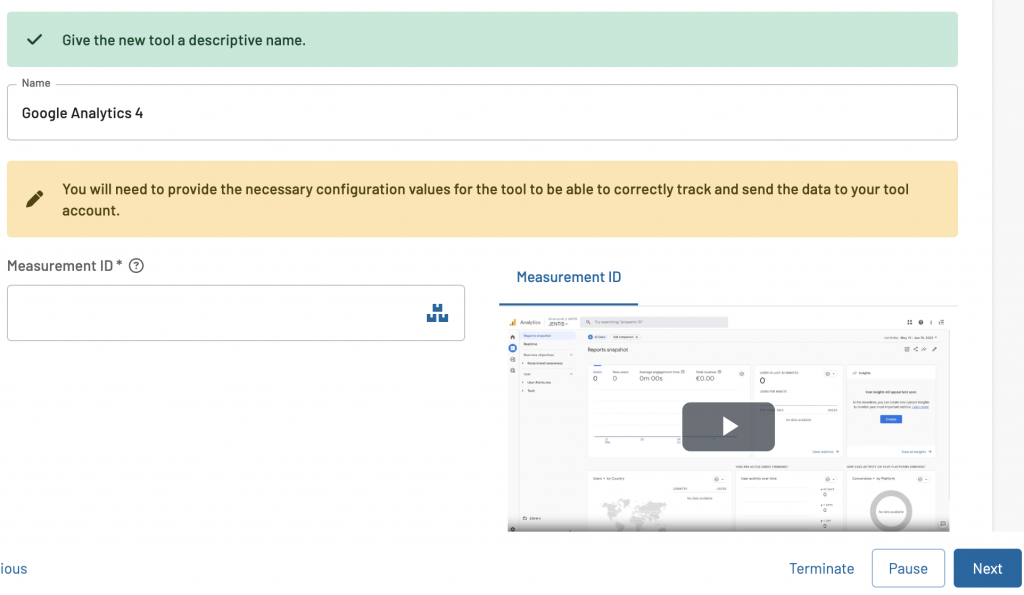Click 'Give the new tool a descriptive name.' text
Image resolution: width=1024 pixels, height=595 pixels.
[x=184, y=40]
